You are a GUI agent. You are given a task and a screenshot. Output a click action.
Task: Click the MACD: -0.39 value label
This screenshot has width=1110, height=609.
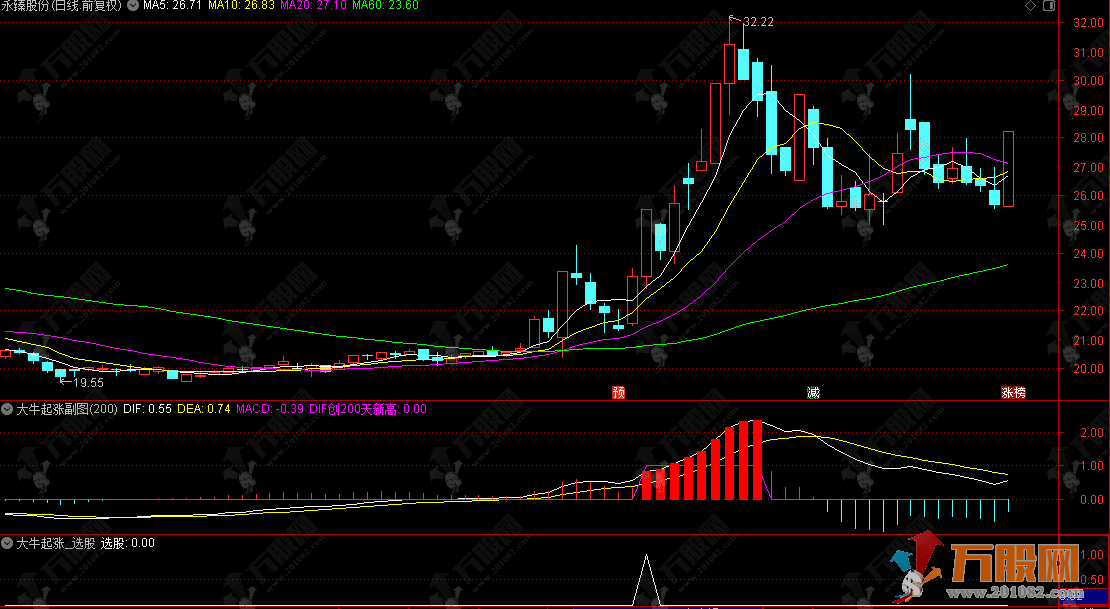click(271, 409)
